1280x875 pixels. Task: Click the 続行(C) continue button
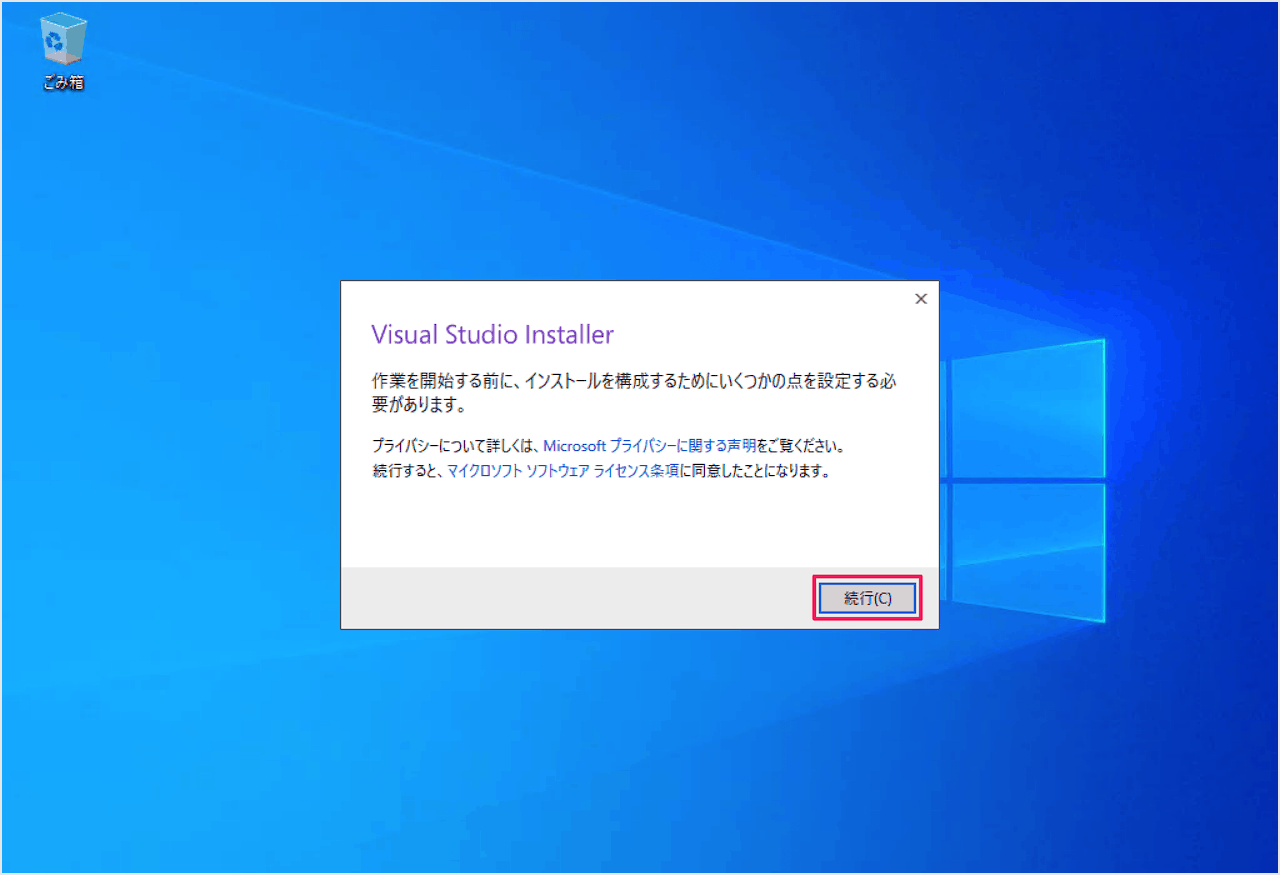(x=867, y=598)
